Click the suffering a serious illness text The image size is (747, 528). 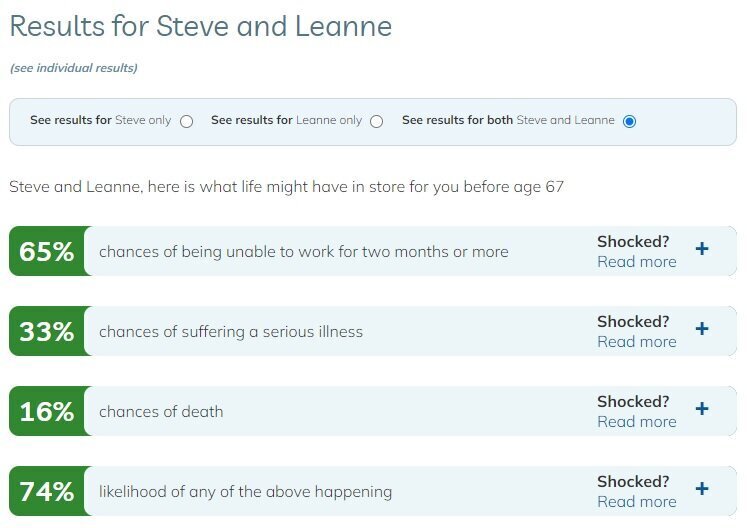tap(230, 332)
